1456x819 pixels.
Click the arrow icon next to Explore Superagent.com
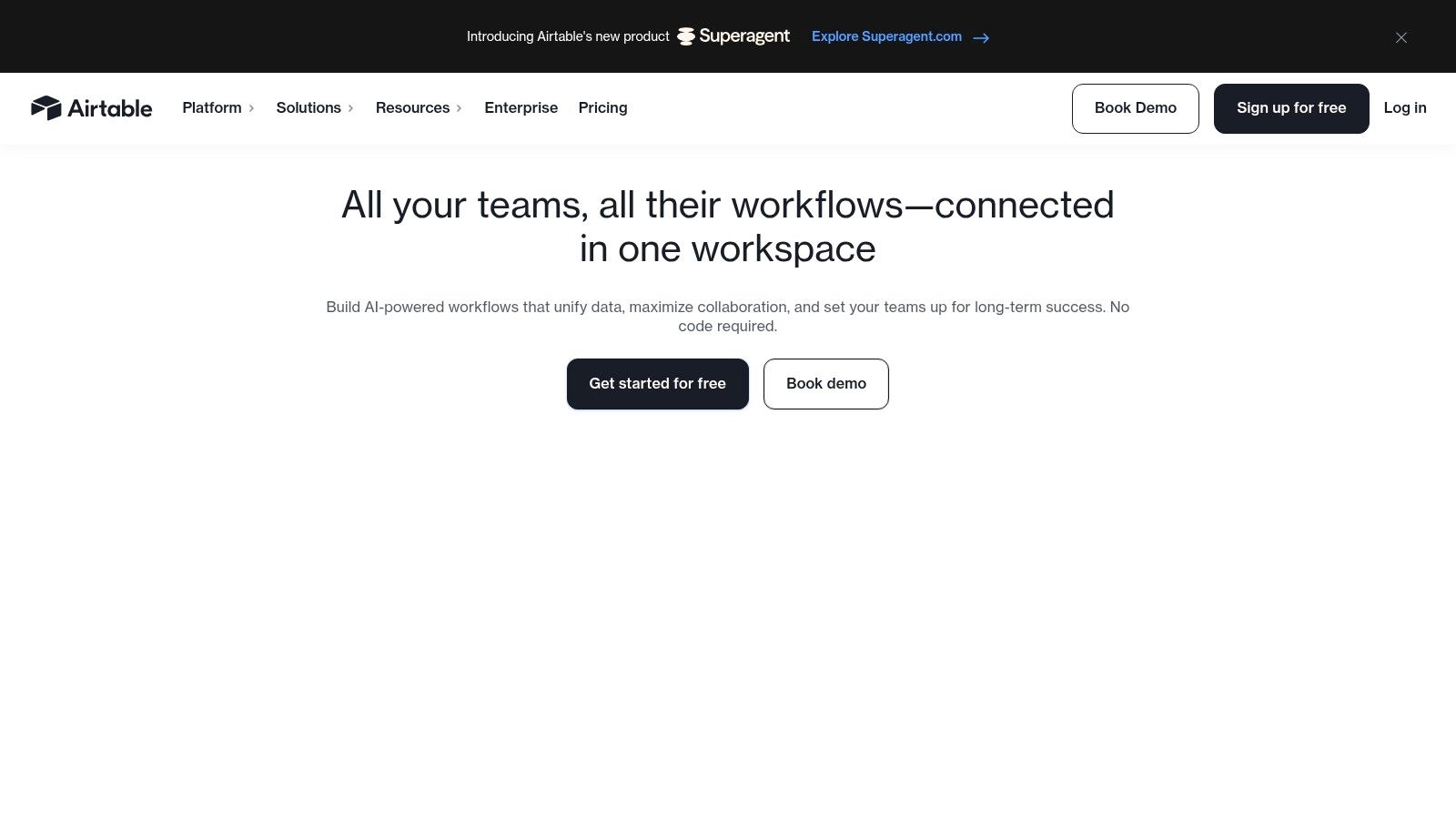980,38
